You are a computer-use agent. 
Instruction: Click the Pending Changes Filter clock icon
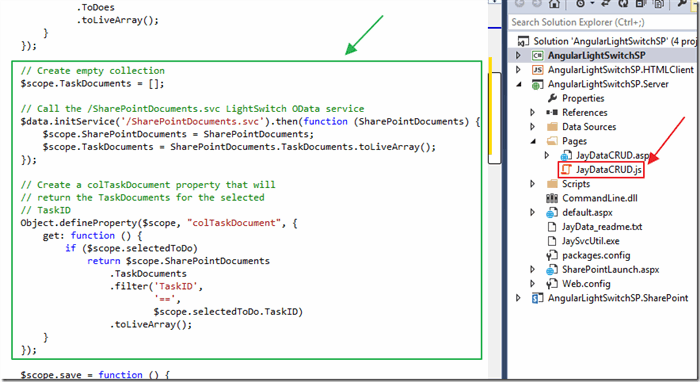point(580,4)
